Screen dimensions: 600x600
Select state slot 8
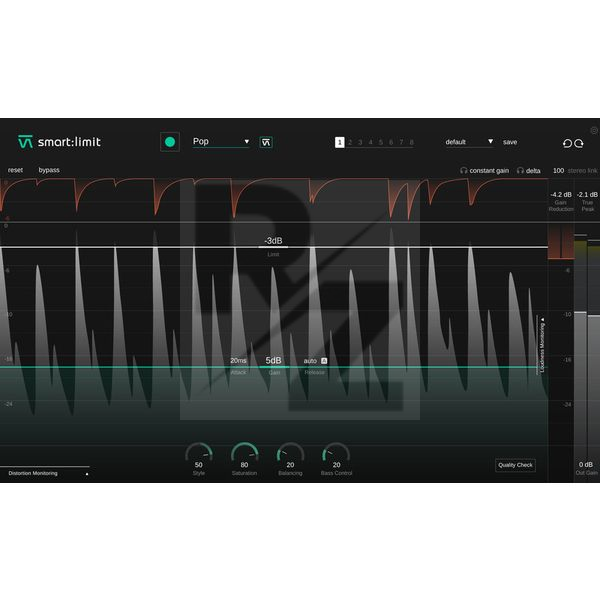click(412, 142)
